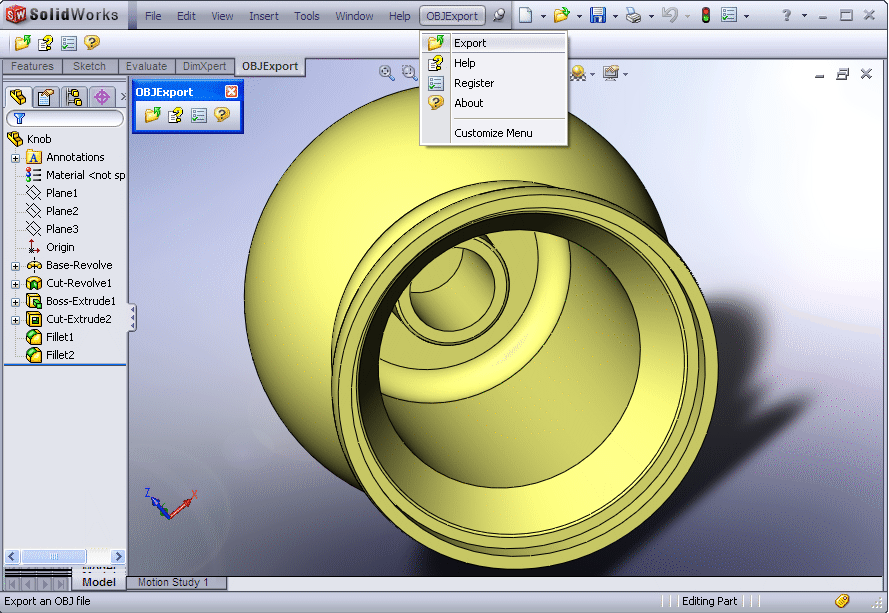The image size is (889, 613).
Task: Switch to the Evaluate tab
Action: pyautogui.click(x=146, y=66)
